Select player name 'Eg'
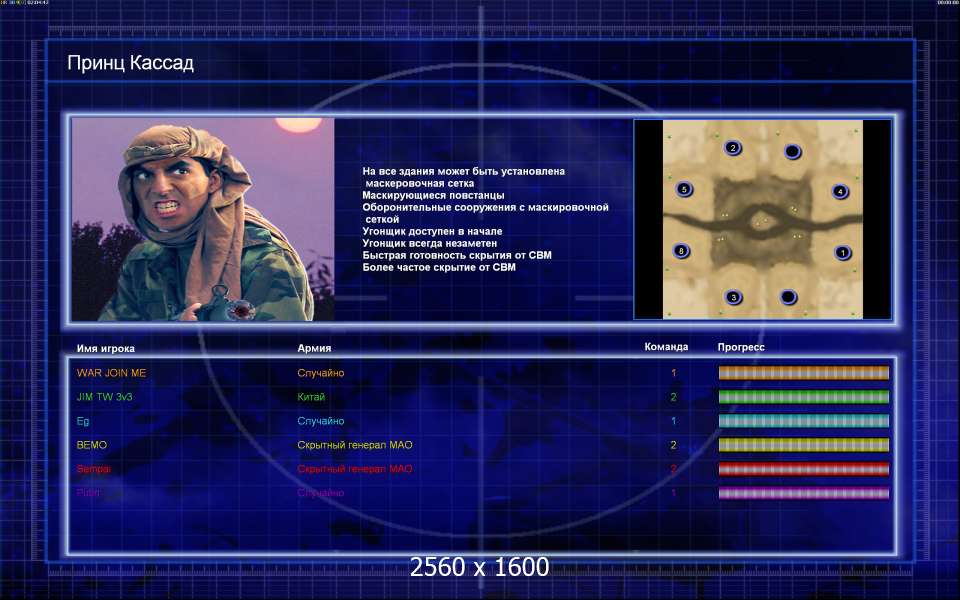This screenshot has width=960, height=600. (83, 421)
